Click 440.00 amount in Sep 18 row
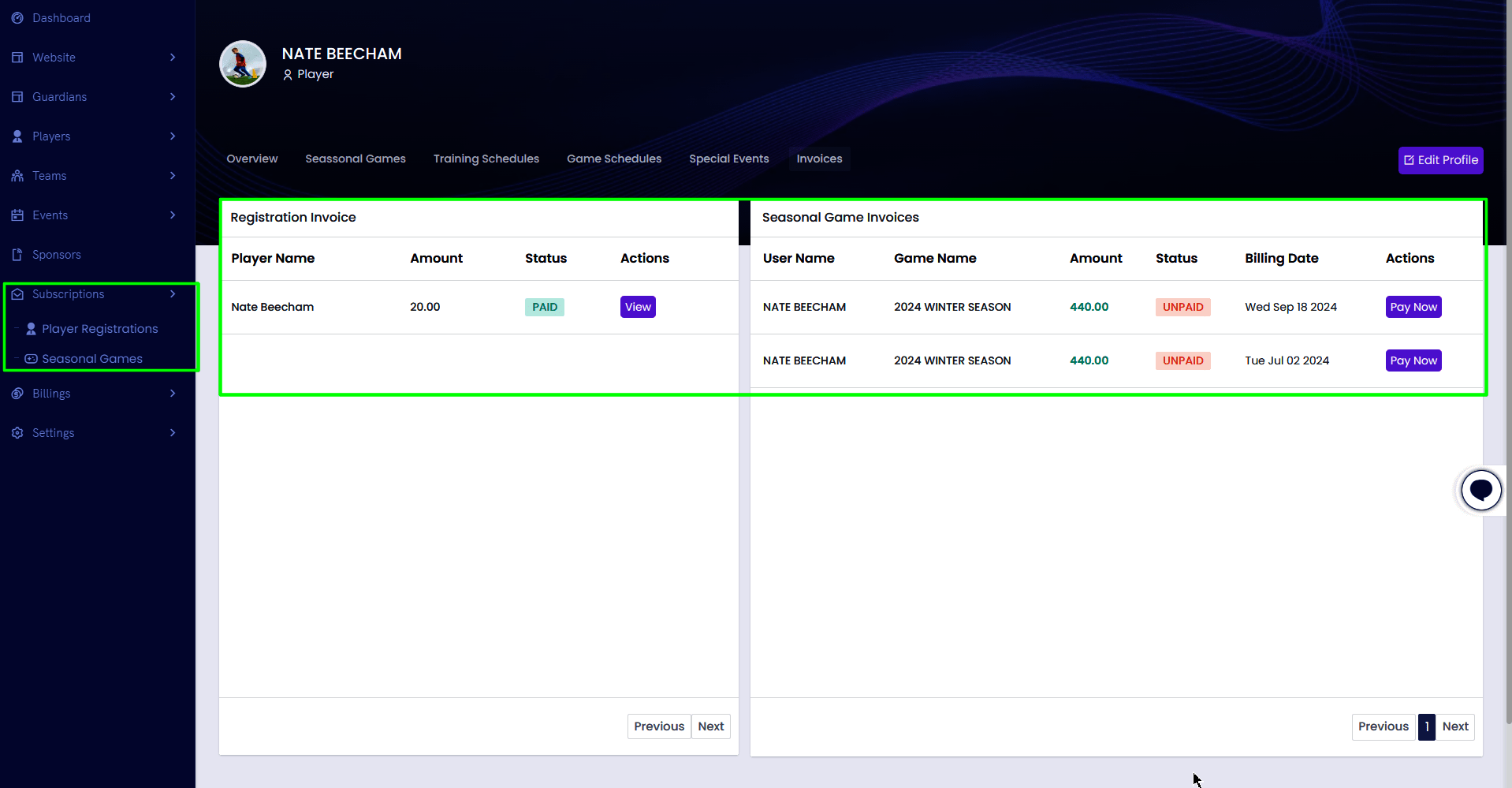 tap(1089, 307)
